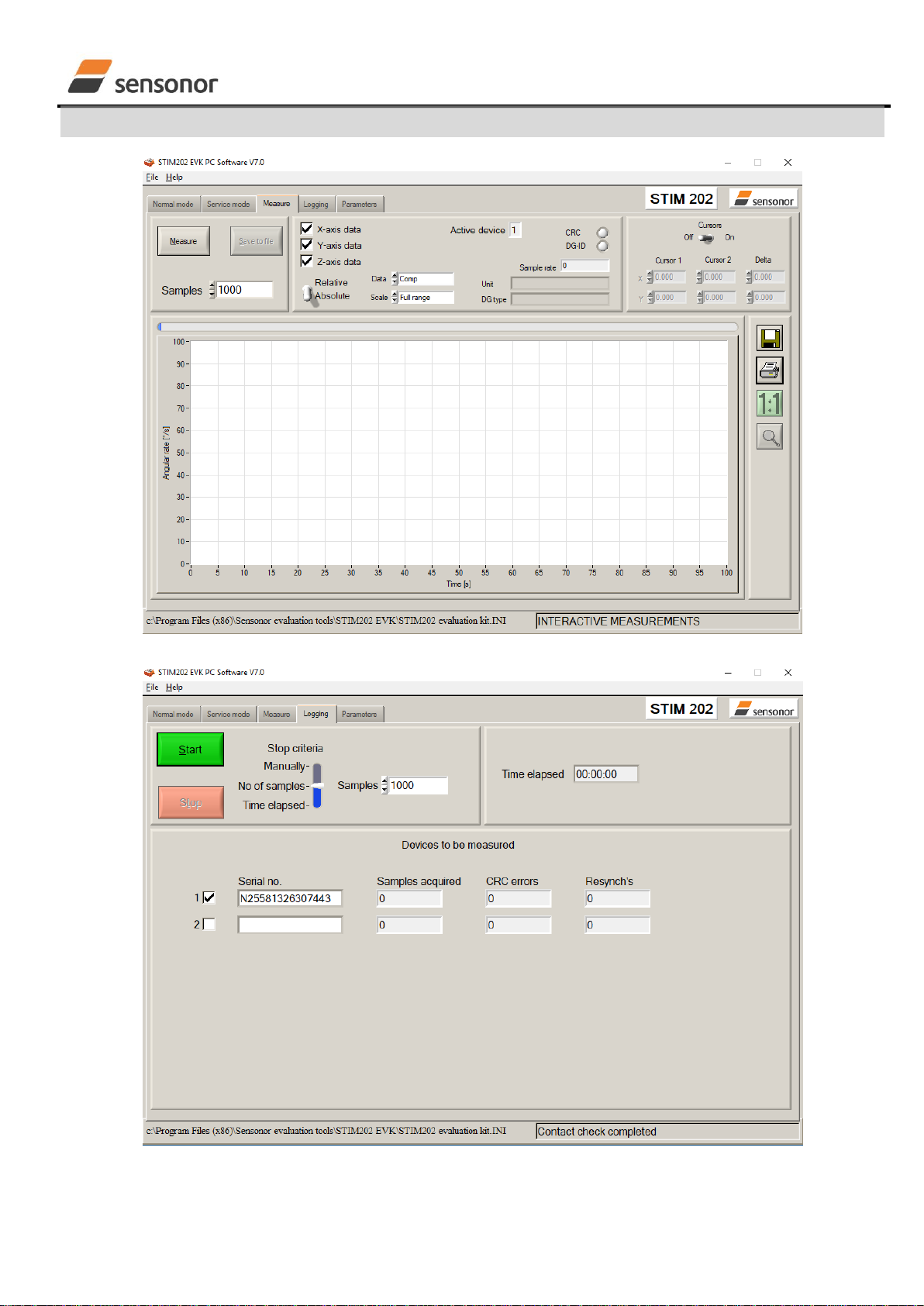Click the Time elapsed field

point(606,774)
